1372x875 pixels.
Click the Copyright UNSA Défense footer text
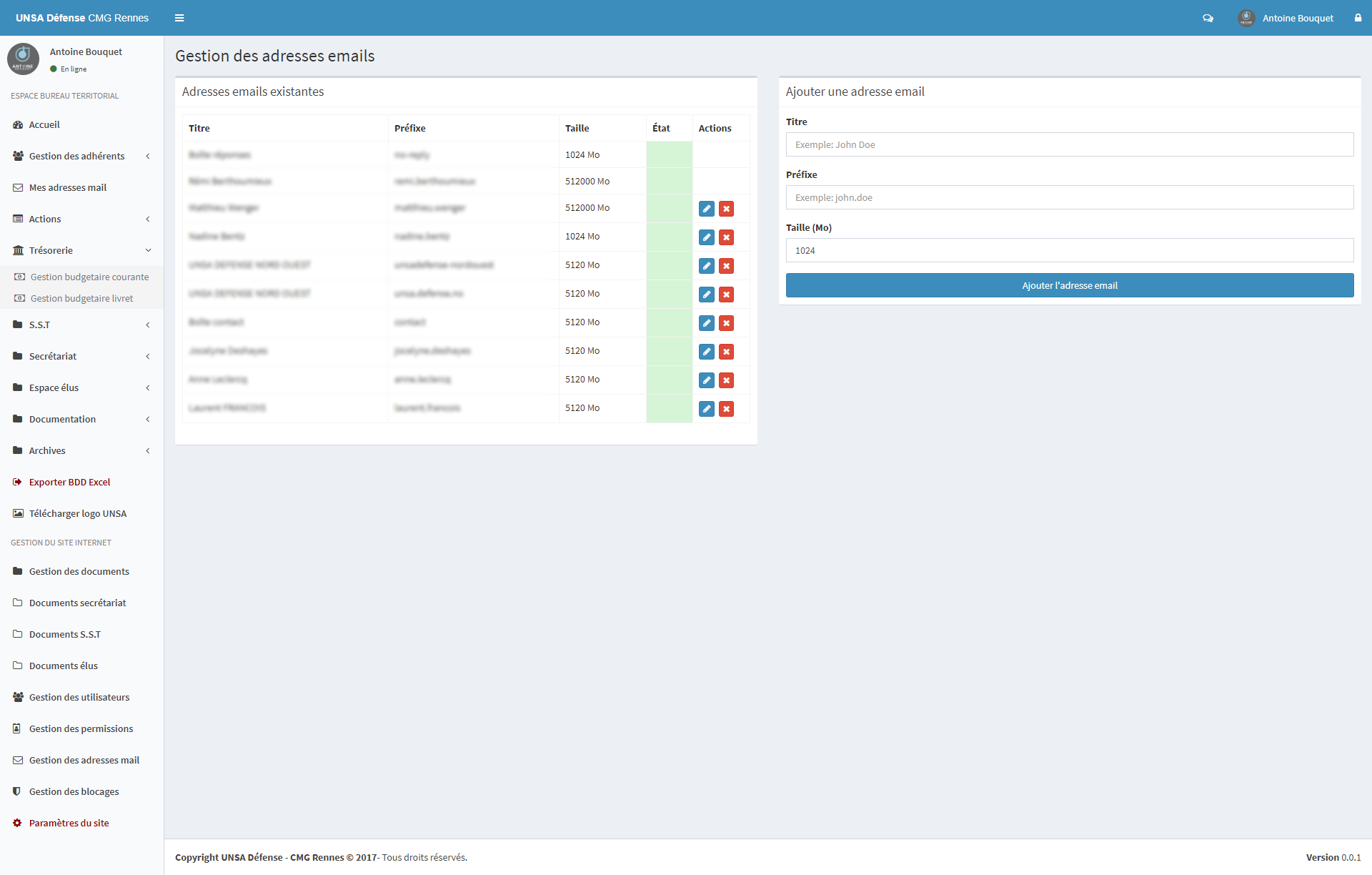[x=321, y=857]
